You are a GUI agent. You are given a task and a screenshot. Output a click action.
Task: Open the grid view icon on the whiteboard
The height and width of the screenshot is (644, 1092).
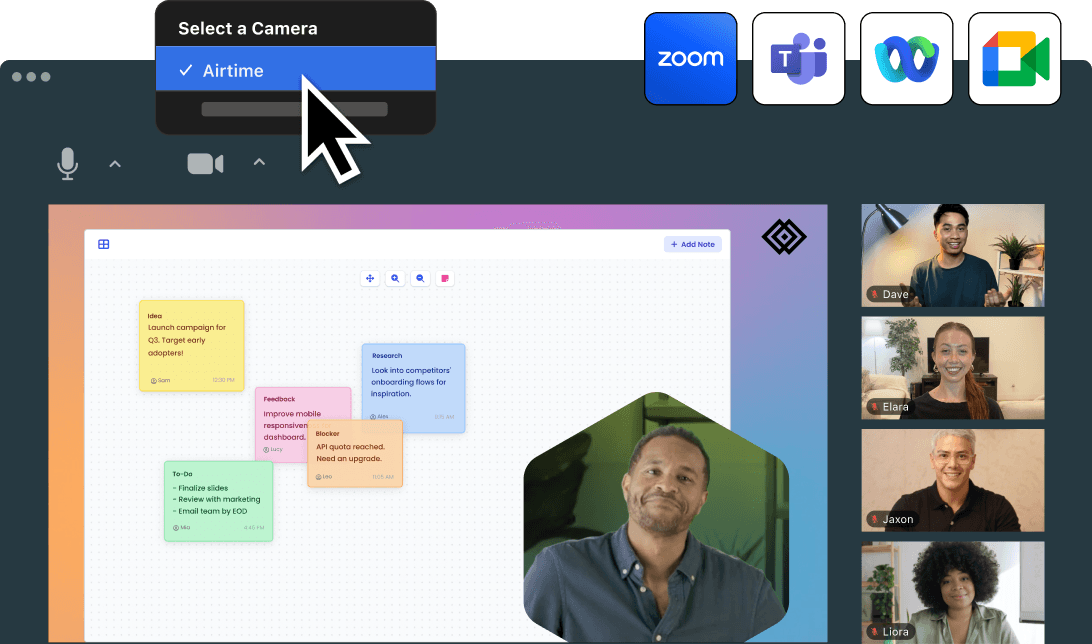pos(104,244)
